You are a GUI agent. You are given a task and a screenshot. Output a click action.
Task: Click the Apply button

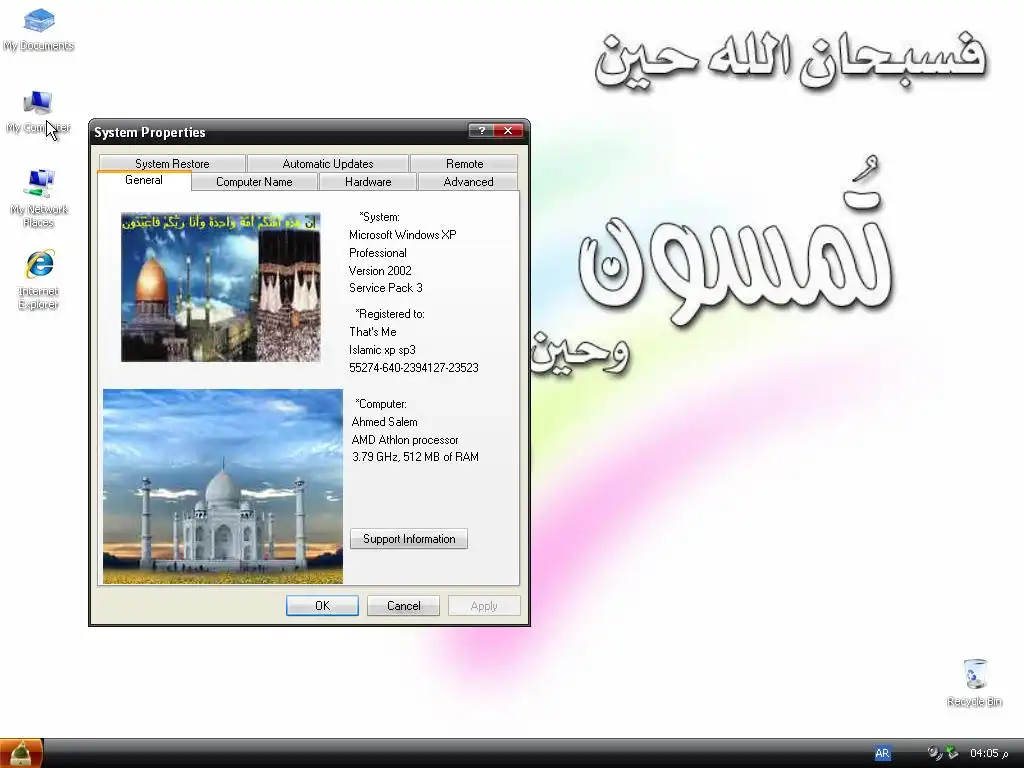pos(484,605)
